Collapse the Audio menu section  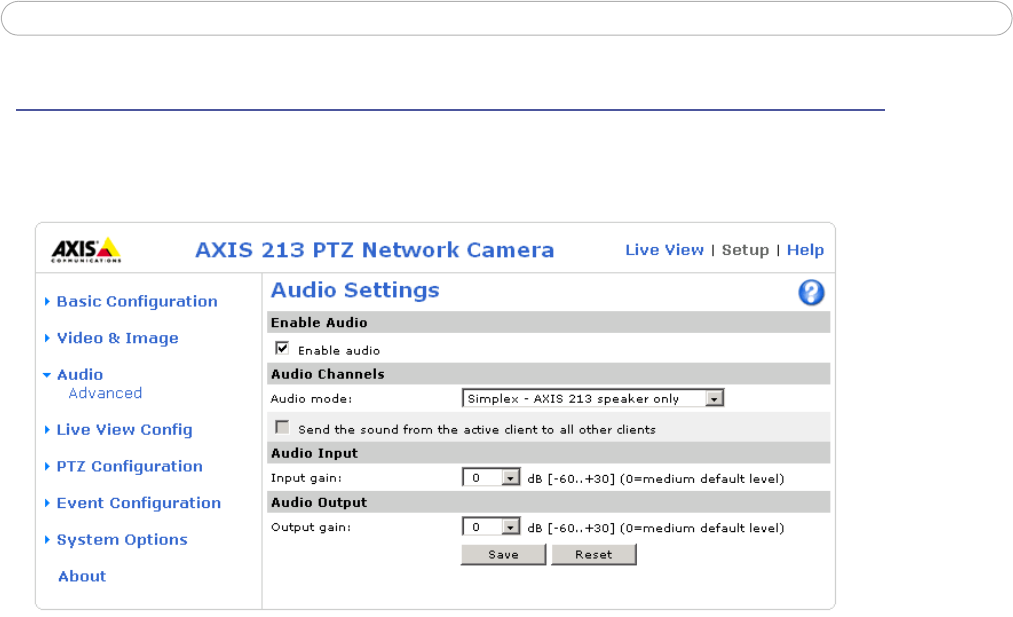79,375
